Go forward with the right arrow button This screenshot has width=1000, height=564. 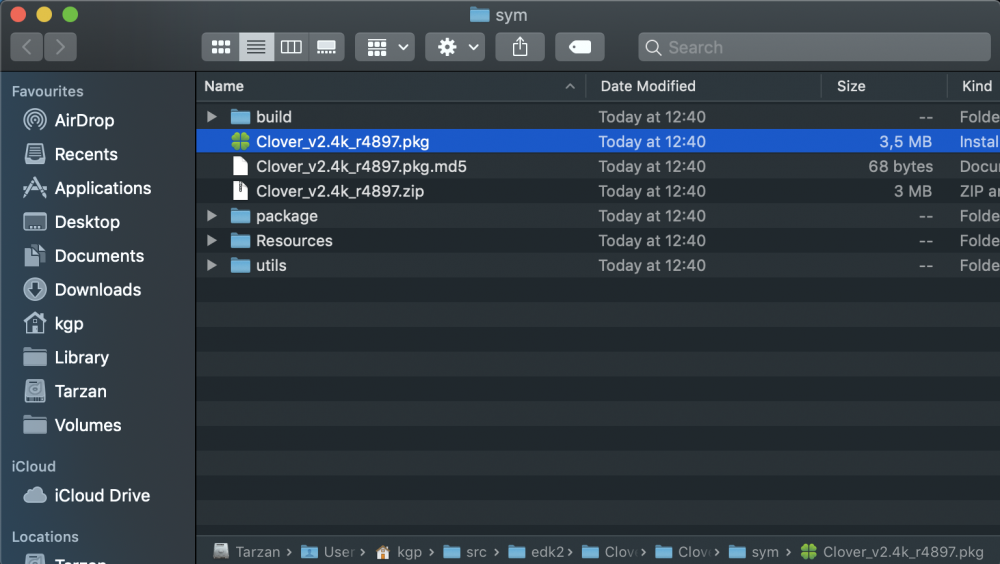60,47
